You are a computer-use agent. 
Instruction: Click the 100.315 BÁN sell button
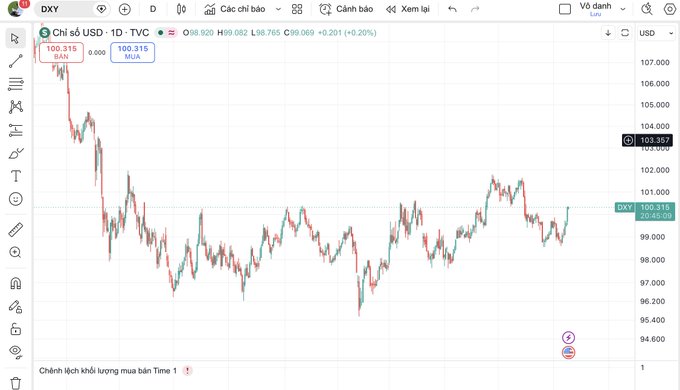(x=61, y=52)
